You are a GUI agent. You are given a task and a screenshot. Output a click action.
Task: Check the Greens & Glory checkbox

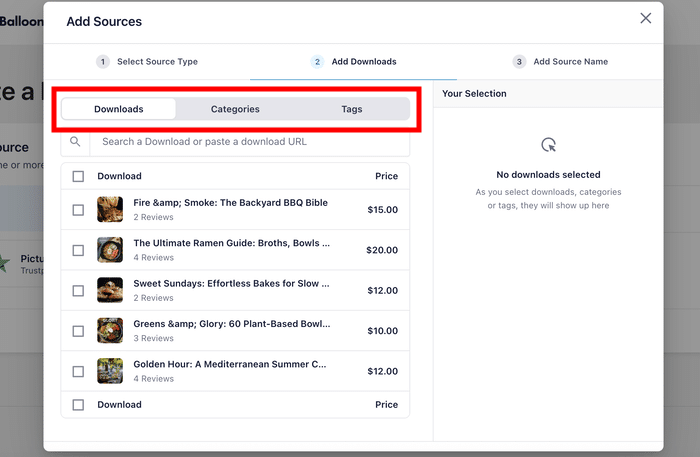point(78,331)
